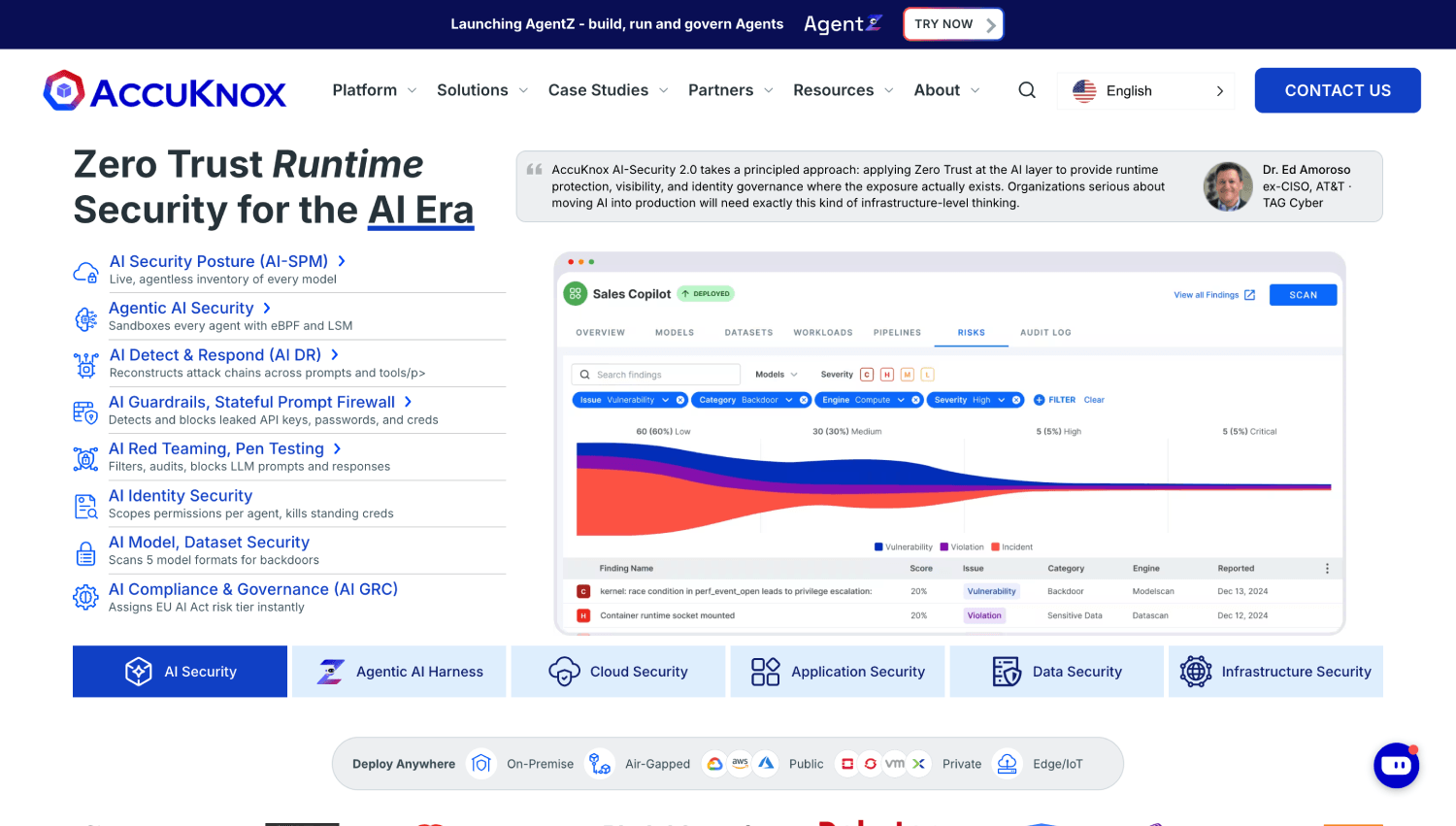Click the Azure cloud provider icon
1456x826 pixels.
(x=767, y=763)
